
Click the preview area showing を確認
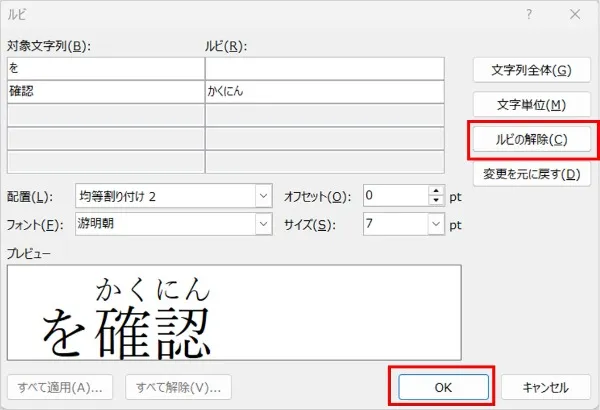coord(234,312)
